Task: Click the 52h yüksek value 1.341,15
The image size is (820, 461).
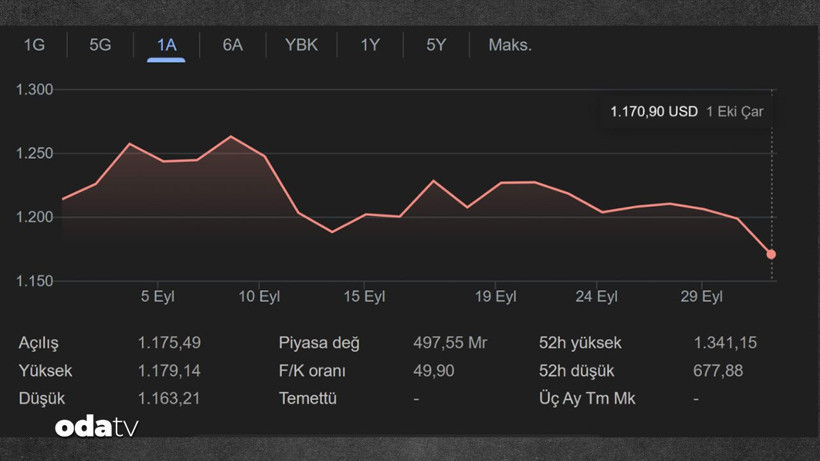Action: pos(725,343)
